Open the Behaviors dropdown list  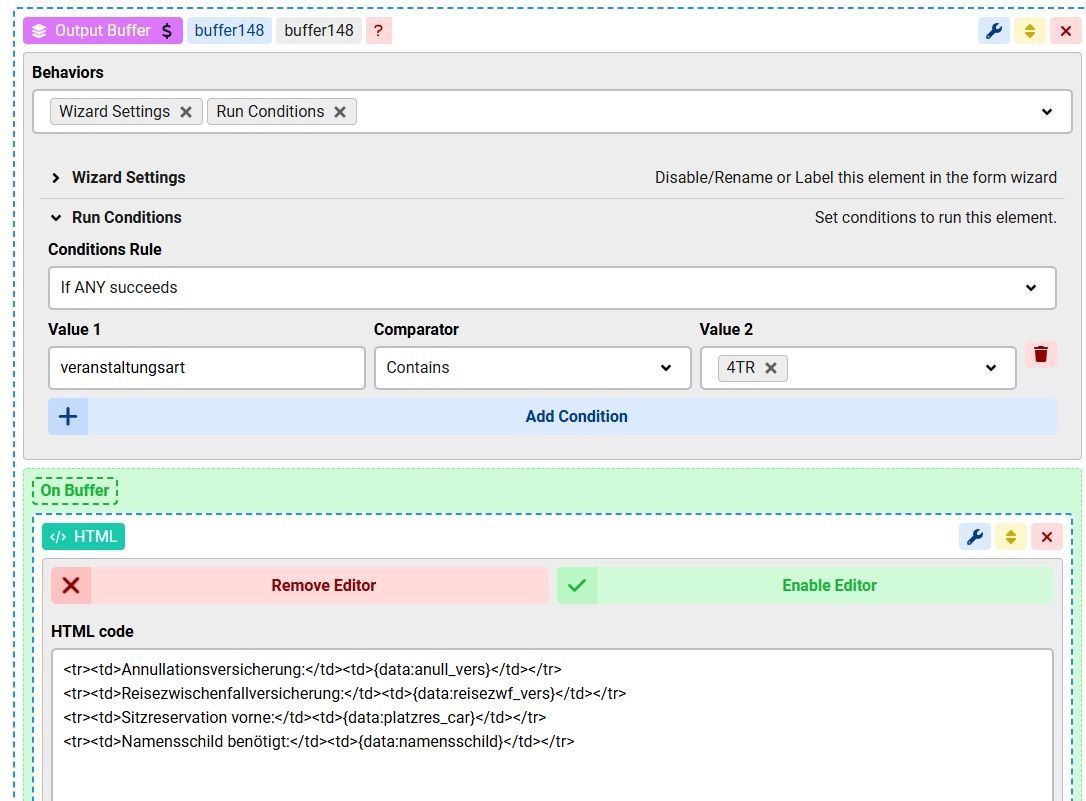point(1046,112)
